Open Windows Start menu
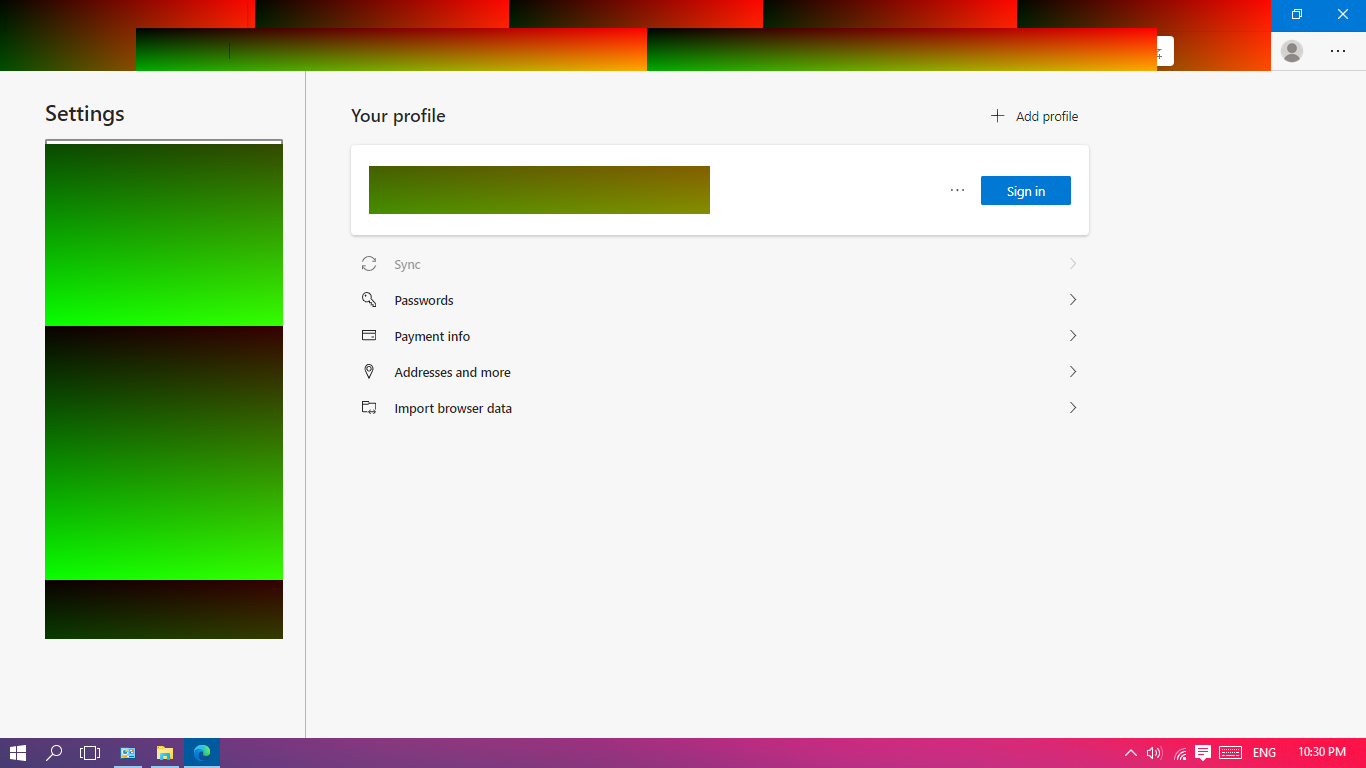1366x768 pixels. coord(18,753)
